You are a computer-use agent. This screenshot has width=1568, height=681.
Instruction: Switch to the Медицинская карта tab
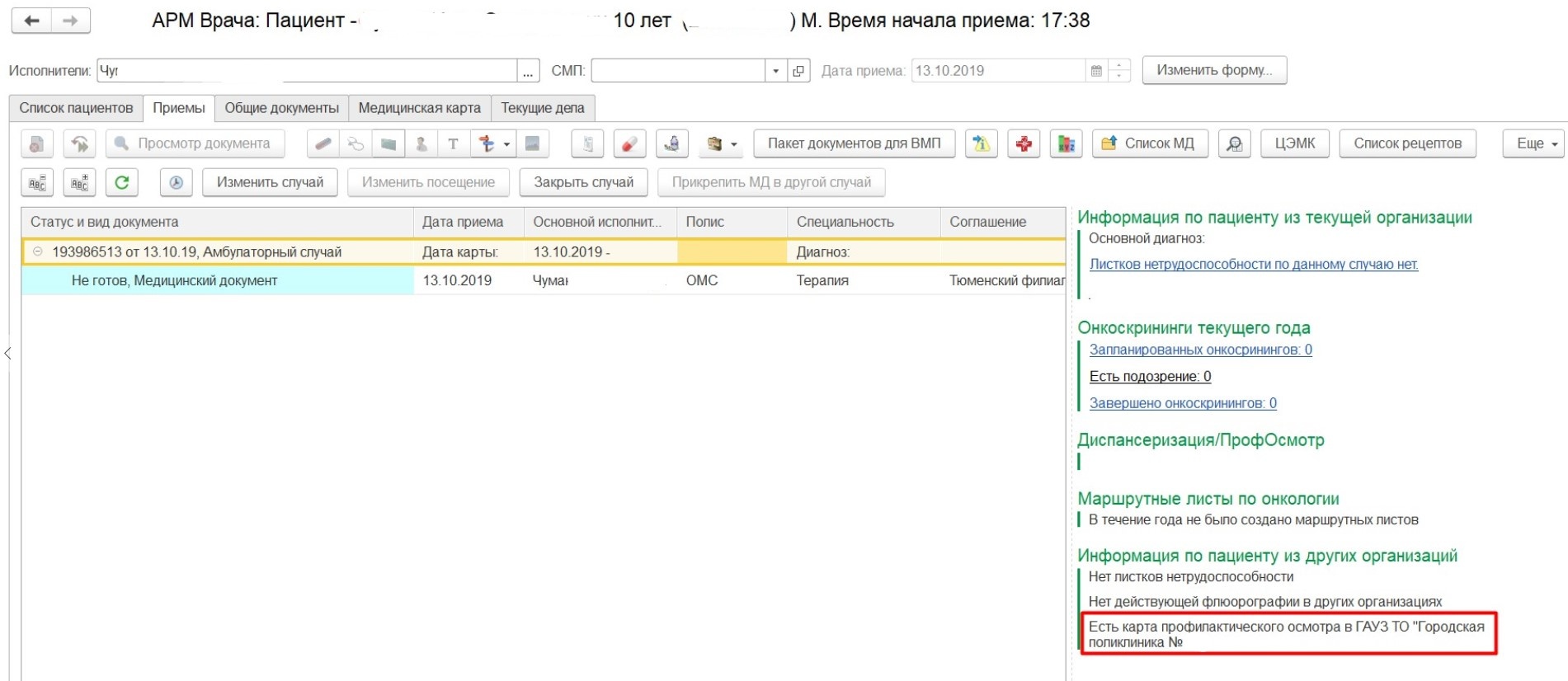419,108
